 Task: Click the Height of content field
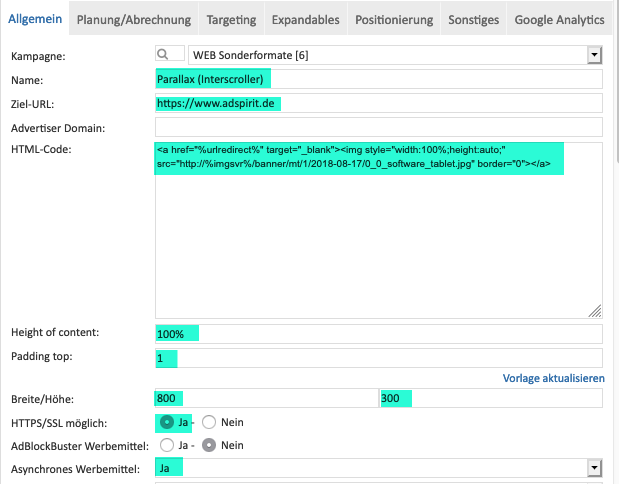379,334
